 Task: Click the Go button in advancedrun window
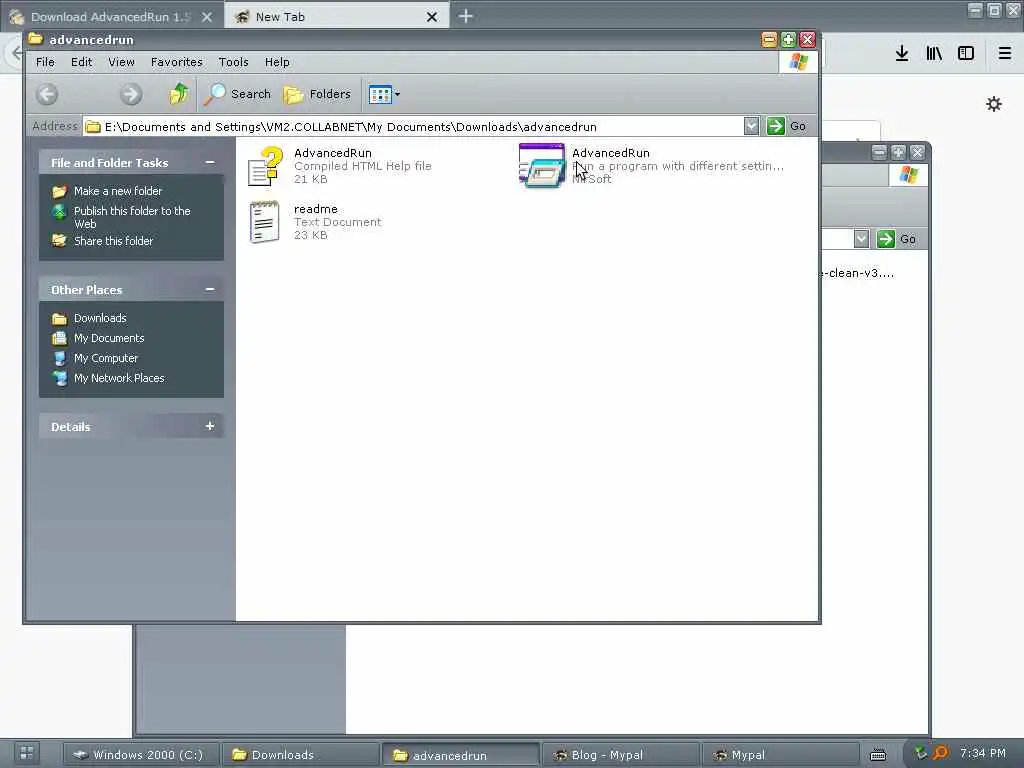[x=787, y=126]
